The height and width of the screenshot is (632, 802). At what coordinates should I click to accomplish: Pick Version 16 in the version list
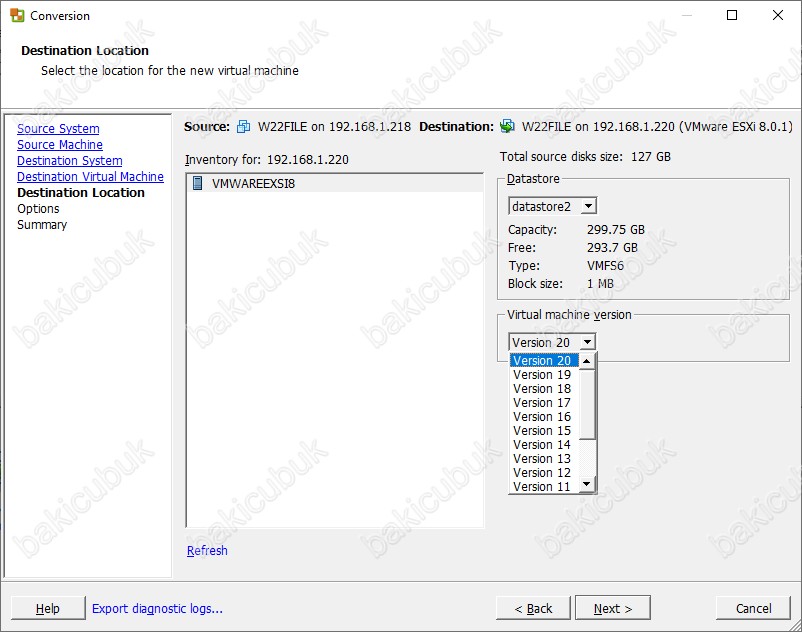(x=544, y=417)
